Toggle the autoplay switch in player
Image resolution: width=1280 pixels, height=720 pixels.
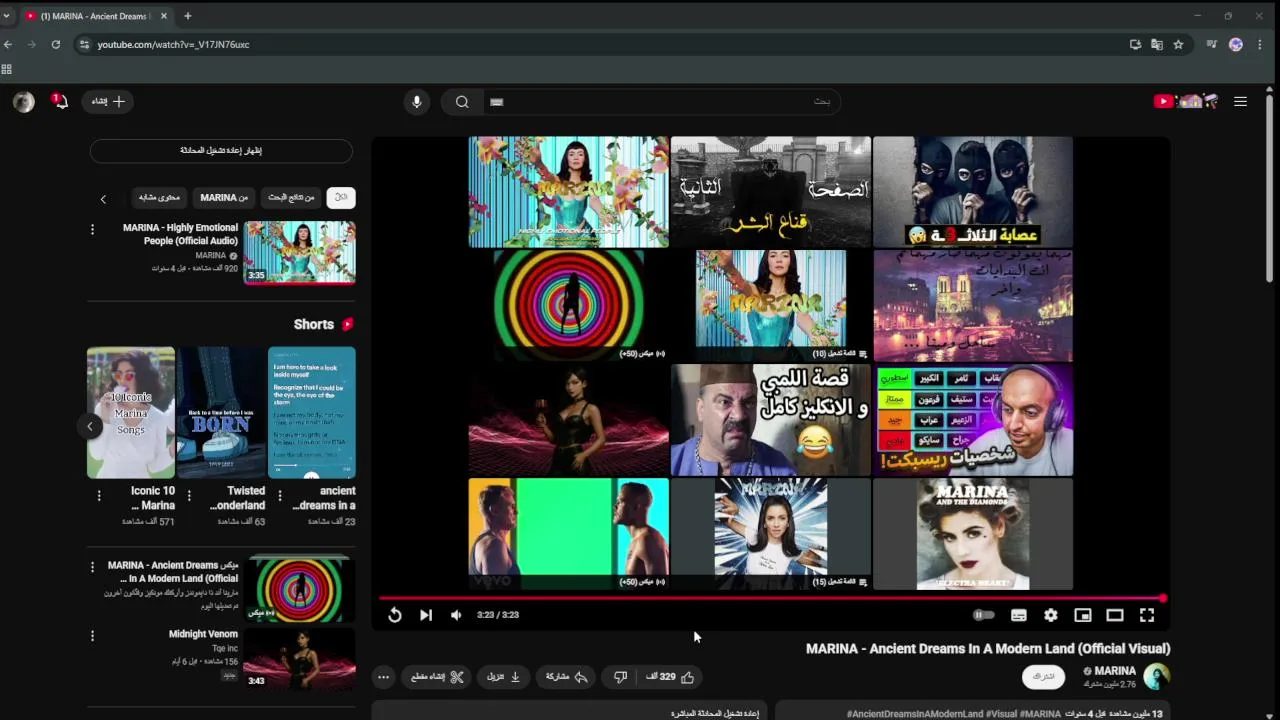pos(984,615)
